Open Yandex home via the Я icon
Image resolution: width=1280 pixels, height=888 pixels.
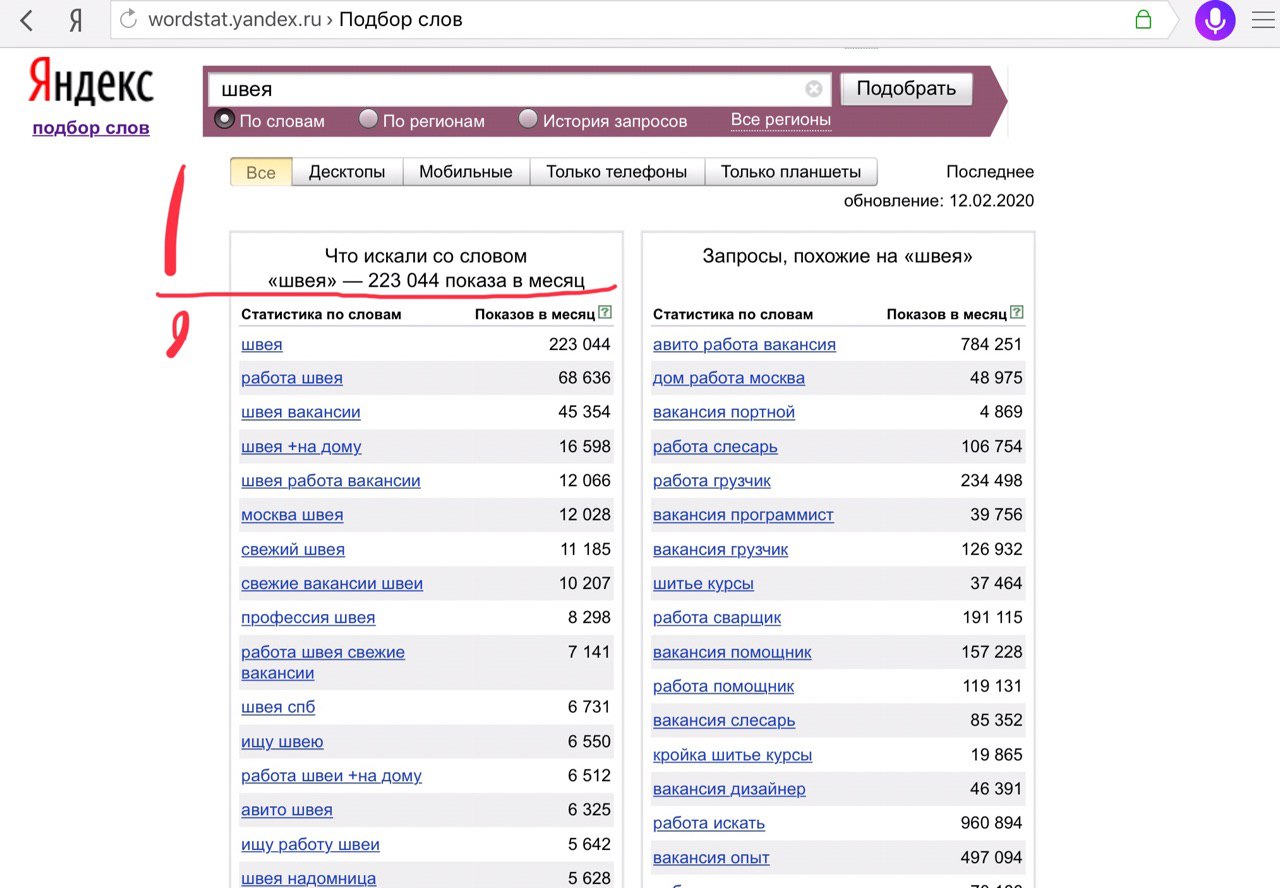coord(76,20)
